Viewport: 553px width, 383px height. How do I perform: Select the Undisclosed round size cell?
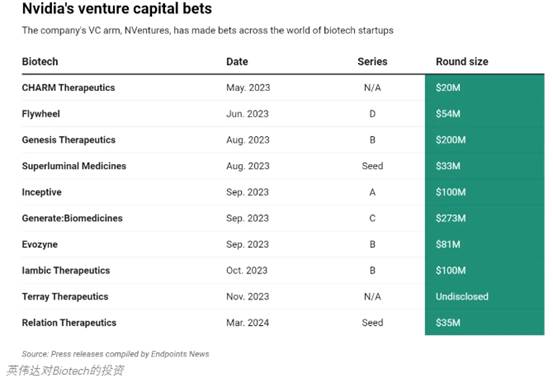click(485, 296)
